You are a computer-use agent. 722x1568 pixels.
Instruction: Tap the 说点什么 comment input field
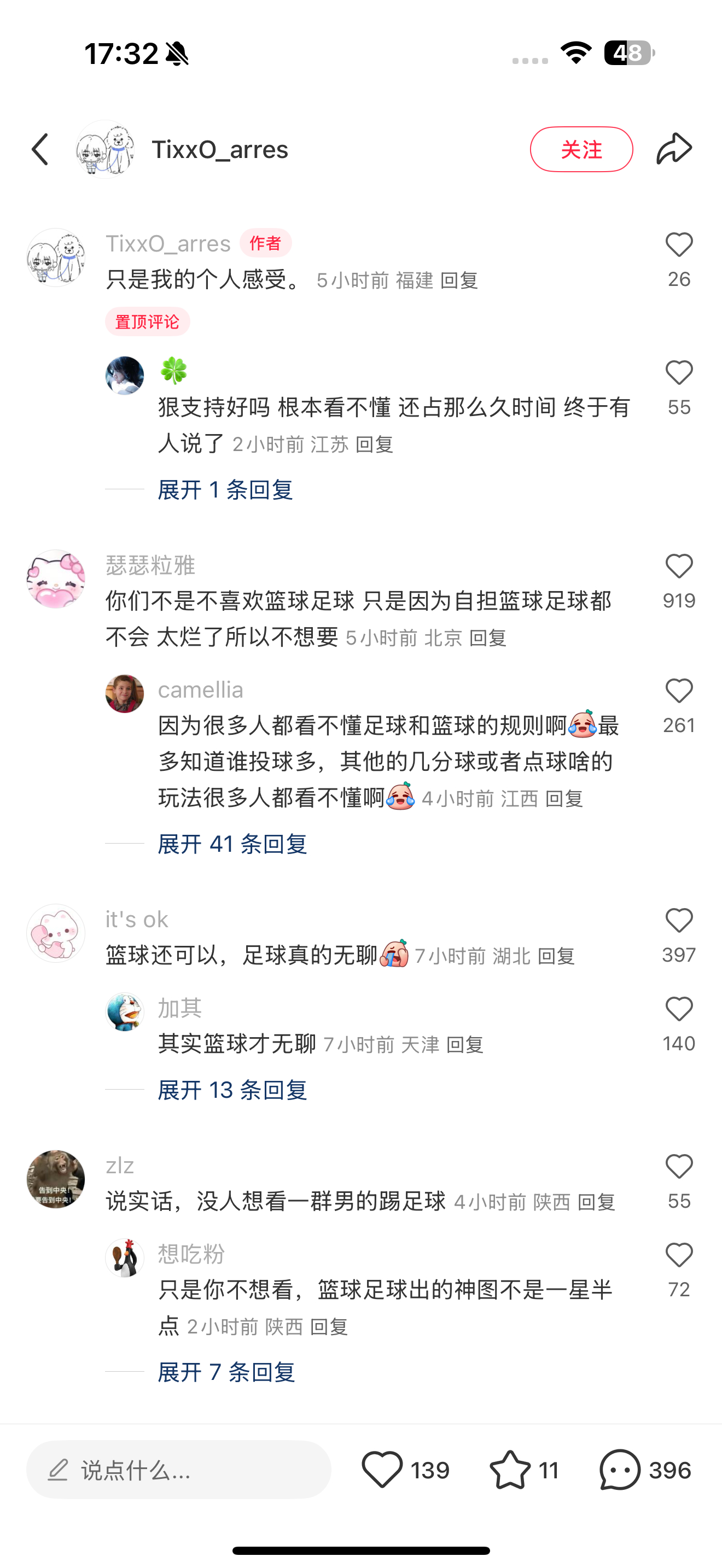point(178,1470)
